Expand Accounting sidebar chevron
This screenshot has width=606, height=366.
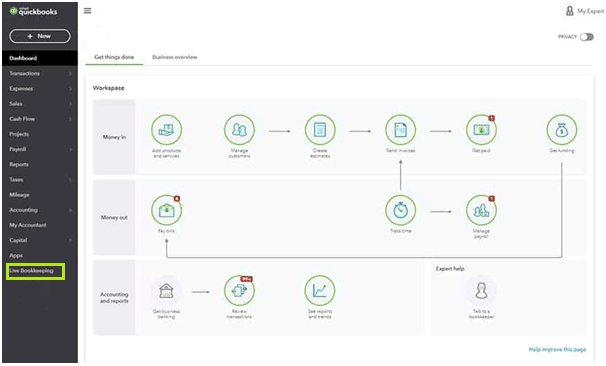click(70, 210)
